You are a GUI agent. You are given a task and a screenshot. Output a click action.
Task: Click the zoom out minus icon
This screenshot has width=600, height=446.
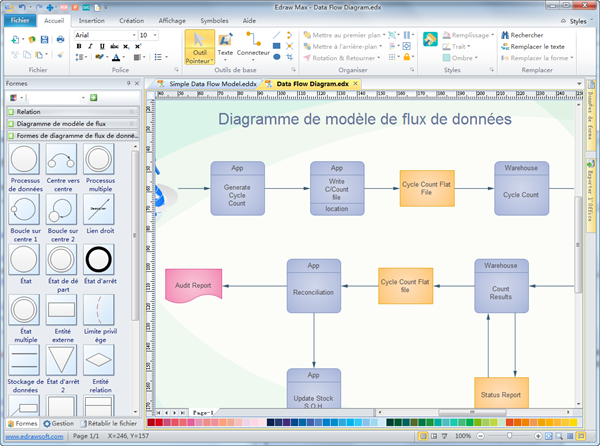click(x=481, y=436)
